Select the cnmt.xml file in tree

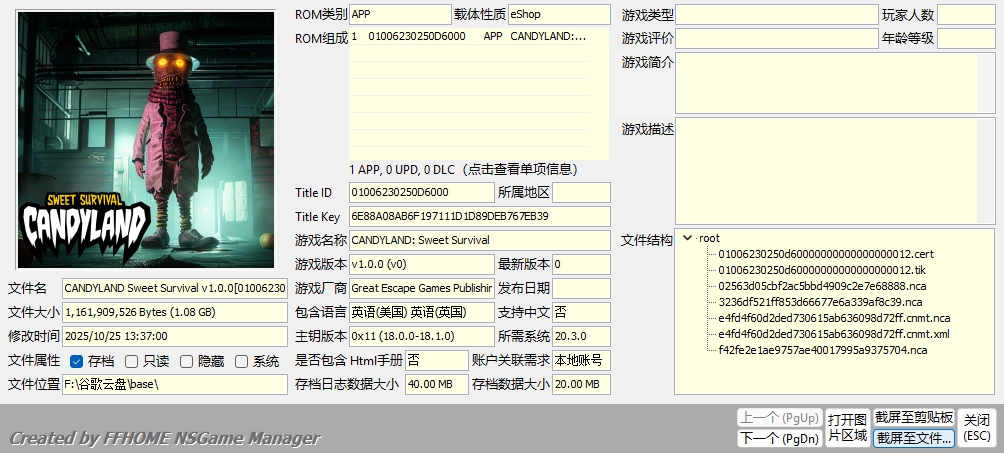[x=833, y=334]
